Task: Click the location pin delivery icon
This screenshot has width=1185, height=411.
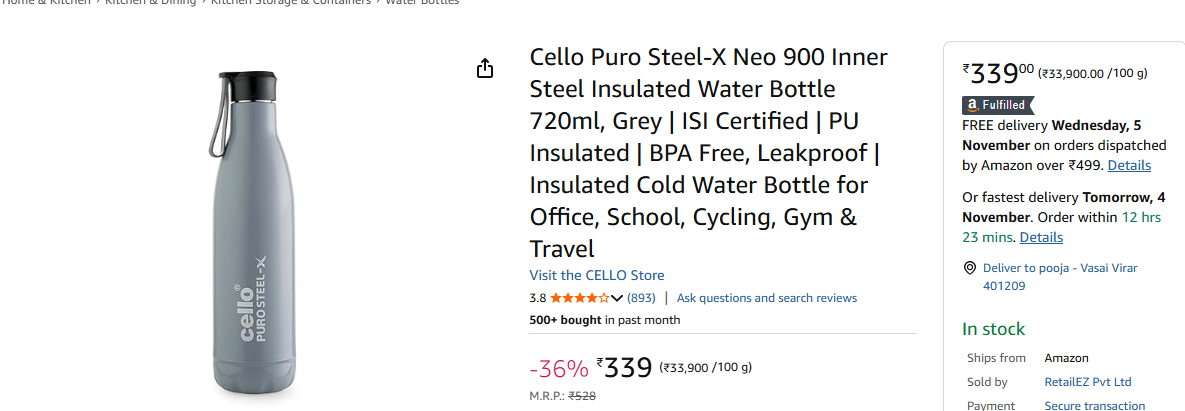Action: [969, 268]
